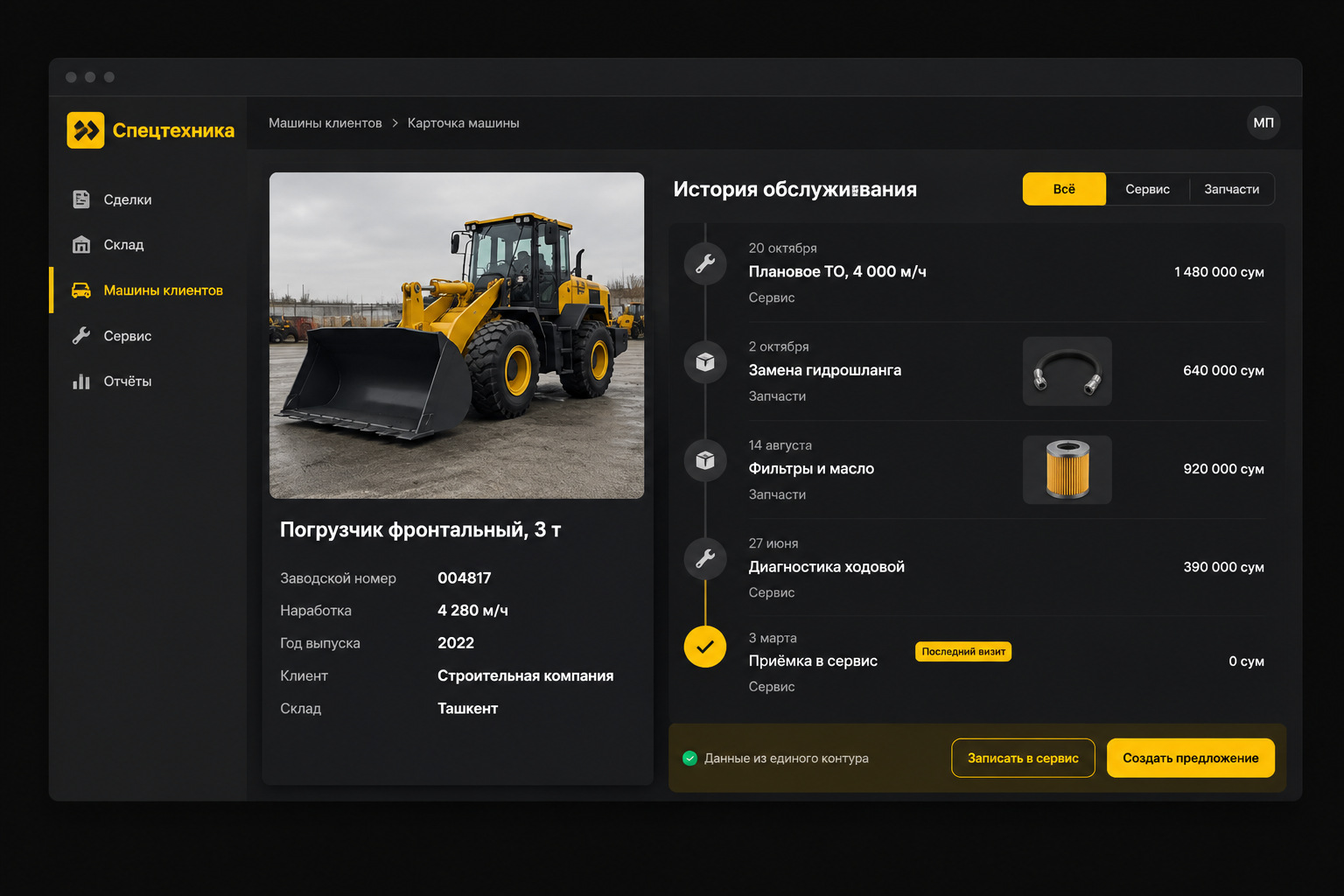Open the front loader machine photo
The height and width of the screenshot is (896, 1344).
(457, 335)
